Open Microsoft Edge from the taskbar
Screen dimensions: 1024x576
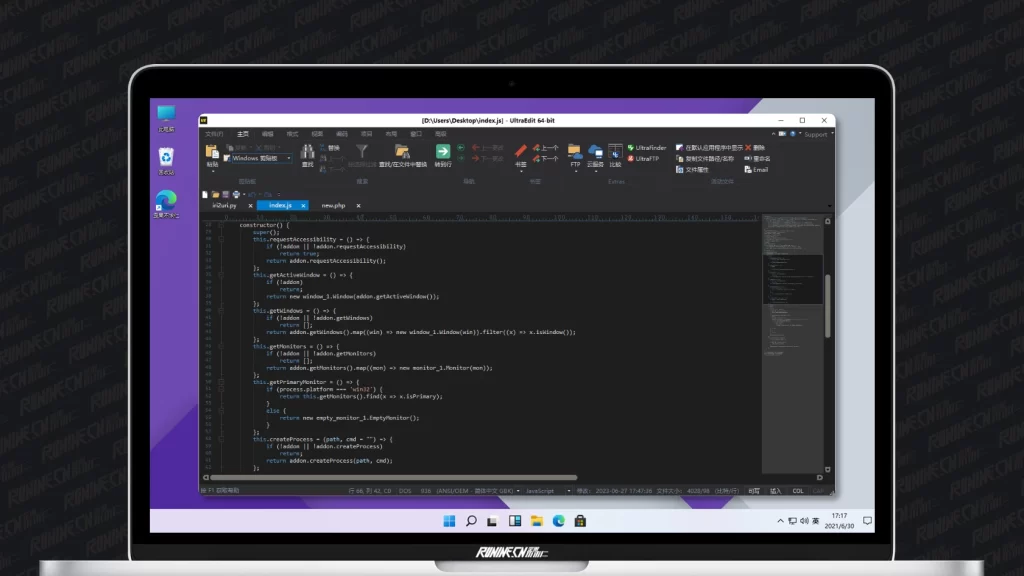click(558, 521)
